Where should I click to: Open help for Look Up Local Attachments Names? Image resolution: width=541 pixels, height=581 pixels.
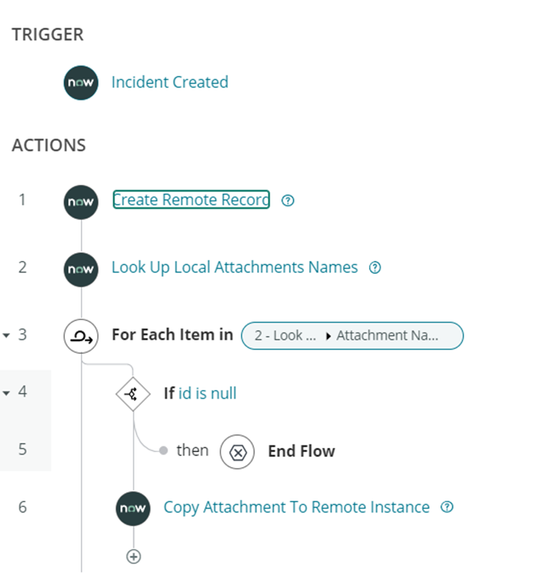[x=375, y=268]
